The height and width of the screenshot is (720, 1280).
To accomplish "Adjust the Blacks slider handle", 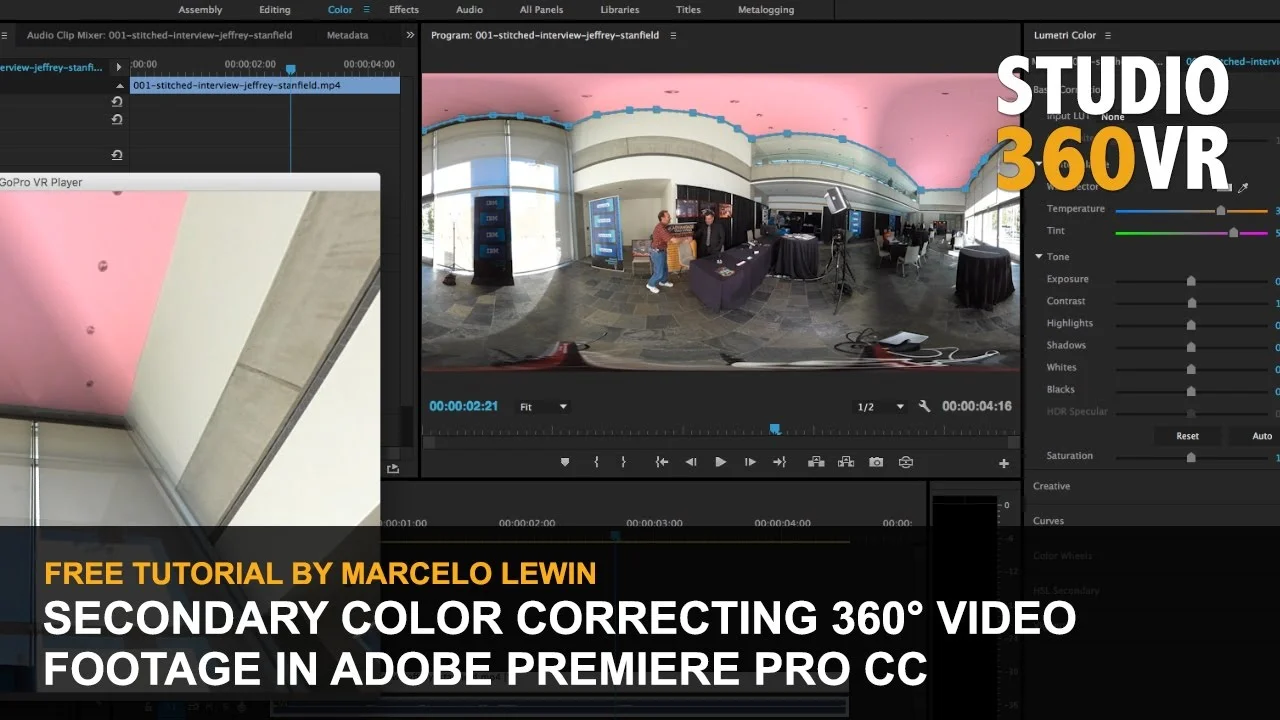I will click(x=1191, y=391).
